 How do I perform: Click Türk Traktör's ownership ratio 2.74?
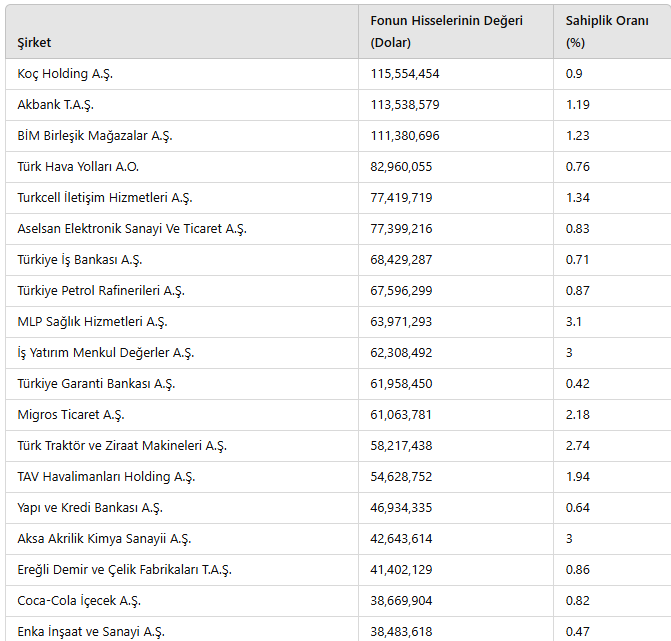pyautogui.click(x=578, y=446)
